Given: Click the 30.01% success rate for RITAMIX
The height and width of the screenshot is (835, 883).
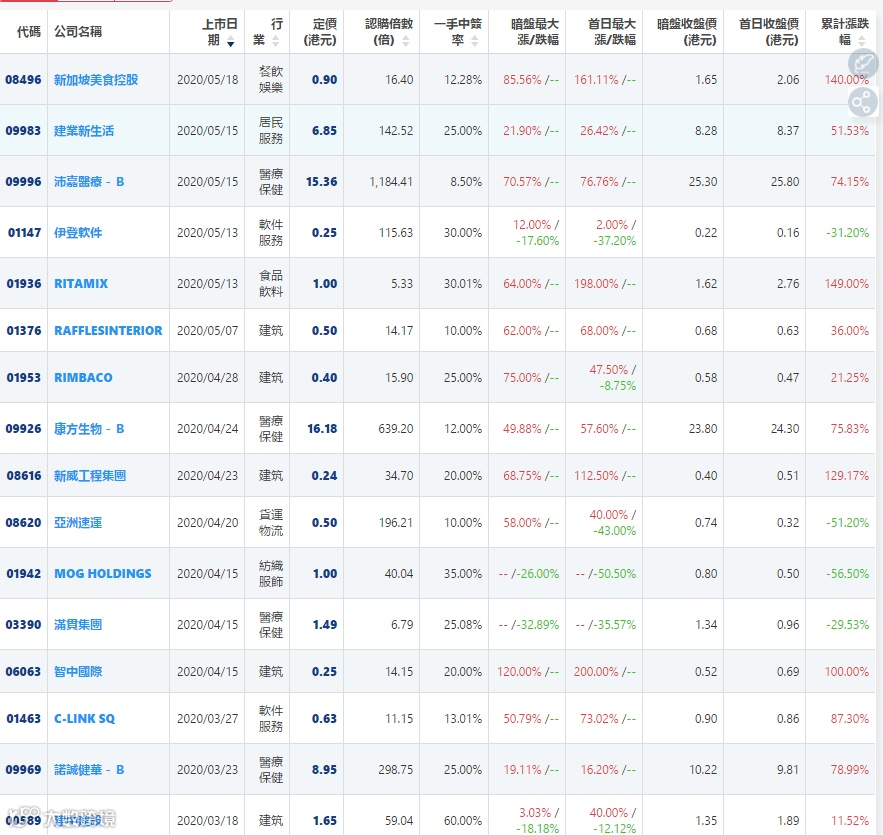Looking at the screenshot, I should 463,284.
